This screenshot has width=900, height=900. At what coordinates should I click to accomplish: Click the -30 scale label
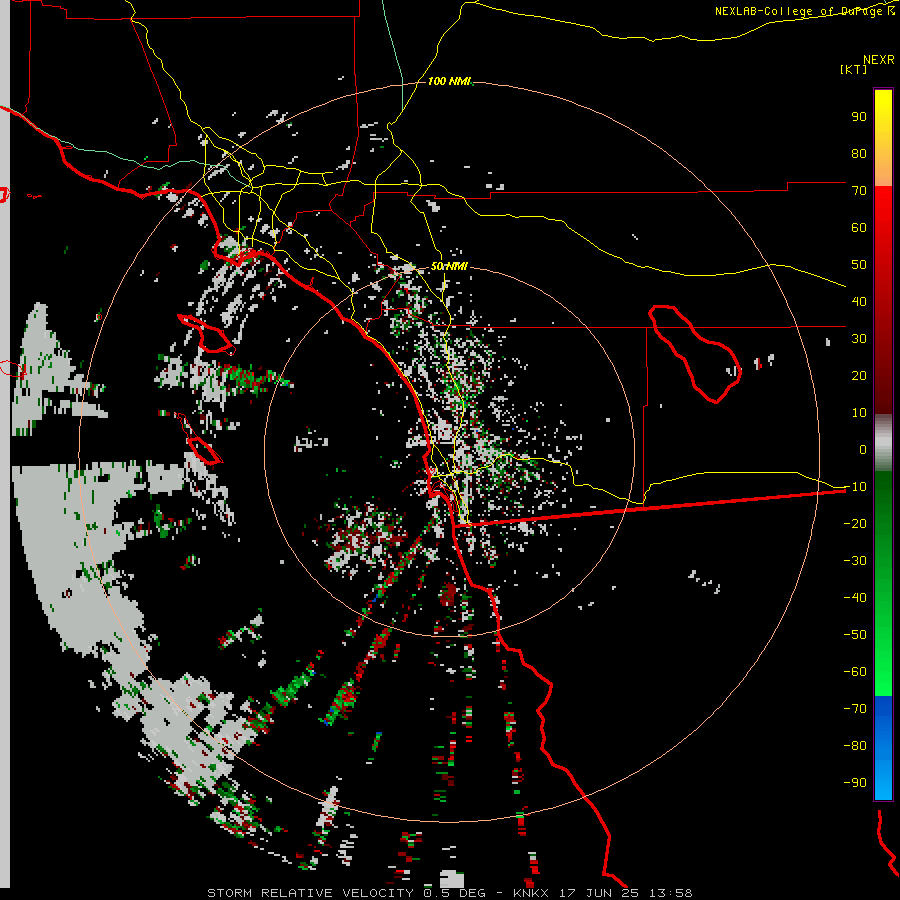[855, 561]
